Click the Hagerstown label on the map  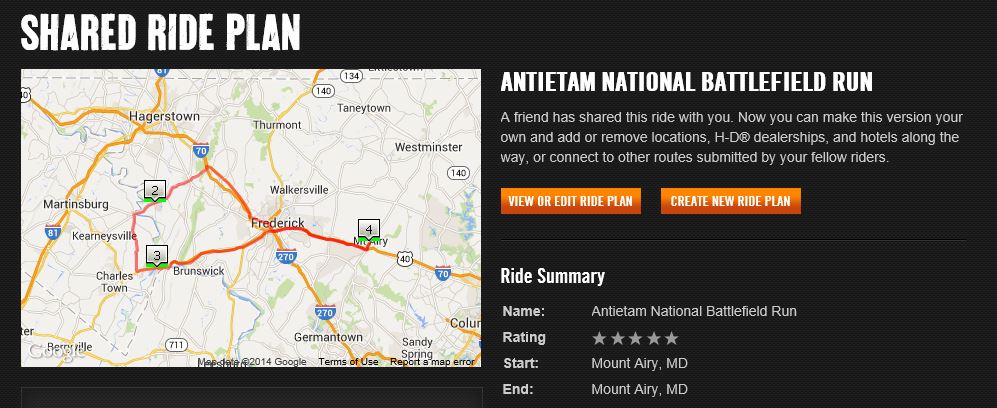[165, 117]
